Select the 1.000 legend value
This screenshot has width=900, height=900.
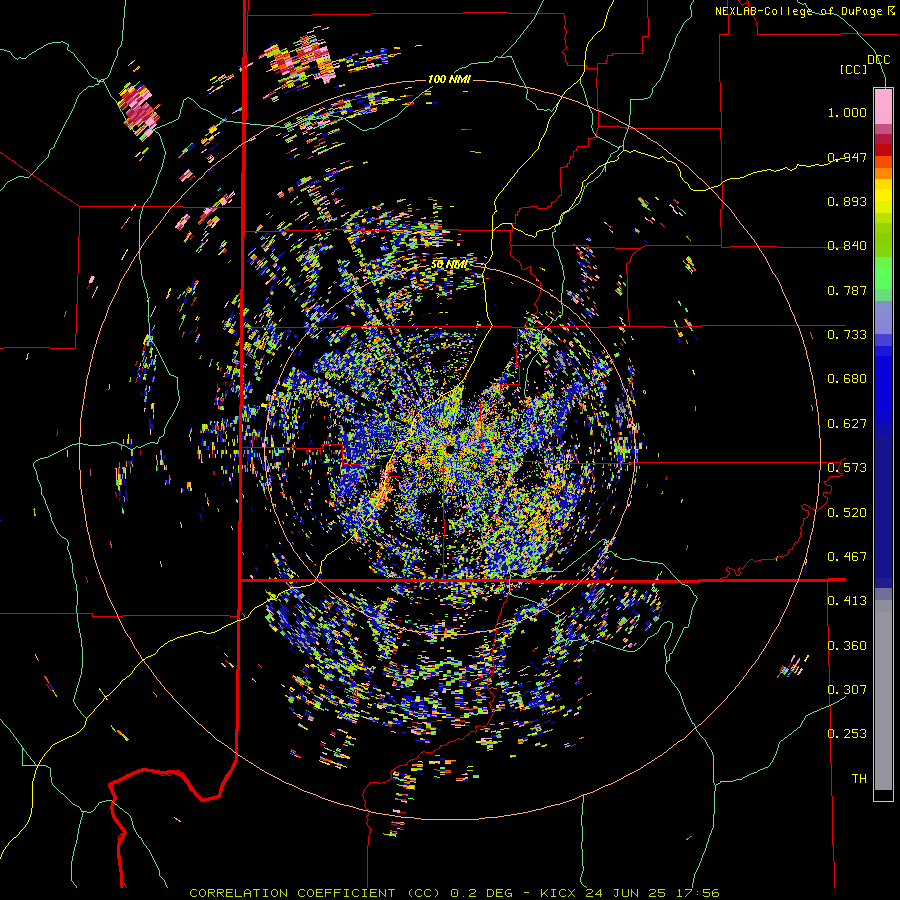point(847,112)
